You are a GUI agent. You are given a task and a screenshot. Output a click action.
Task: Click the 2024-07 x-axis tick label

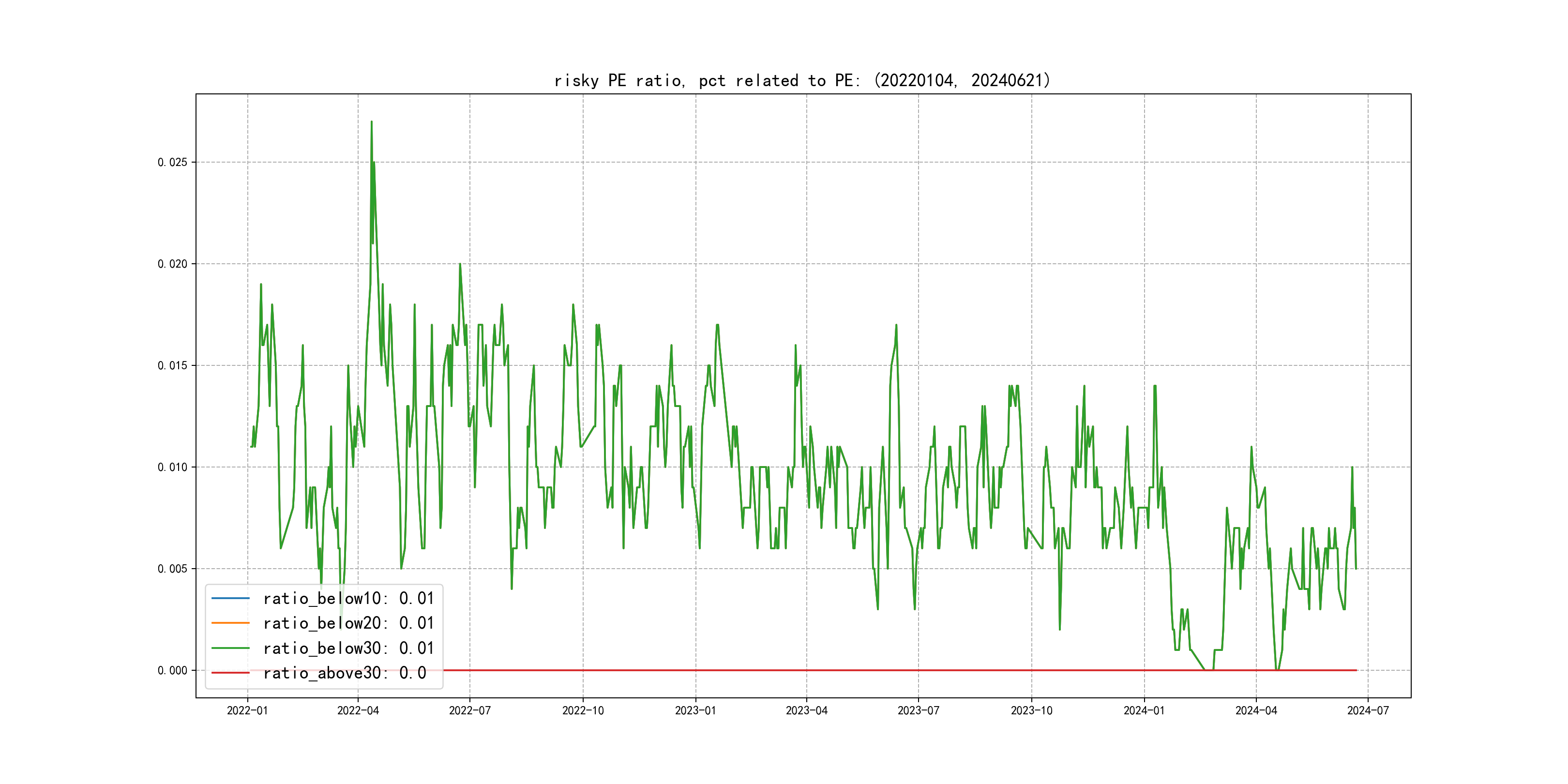(x=1368, y=710)
